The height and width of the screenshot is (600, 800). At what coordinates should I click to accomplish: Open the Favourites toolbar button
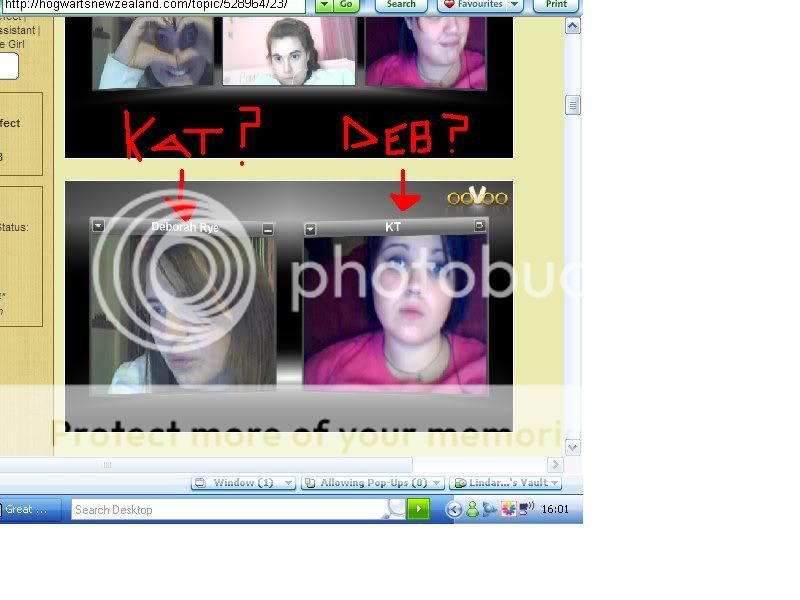coord(473,5)
